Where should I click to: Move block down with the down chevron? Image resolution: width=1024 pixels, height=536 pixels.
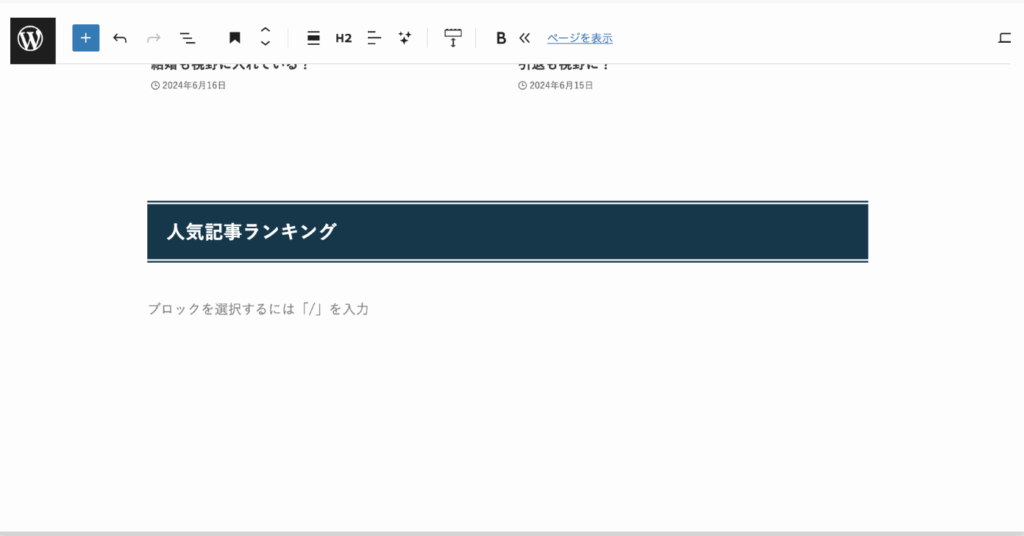pyautogui.click(x=265, y=45)
